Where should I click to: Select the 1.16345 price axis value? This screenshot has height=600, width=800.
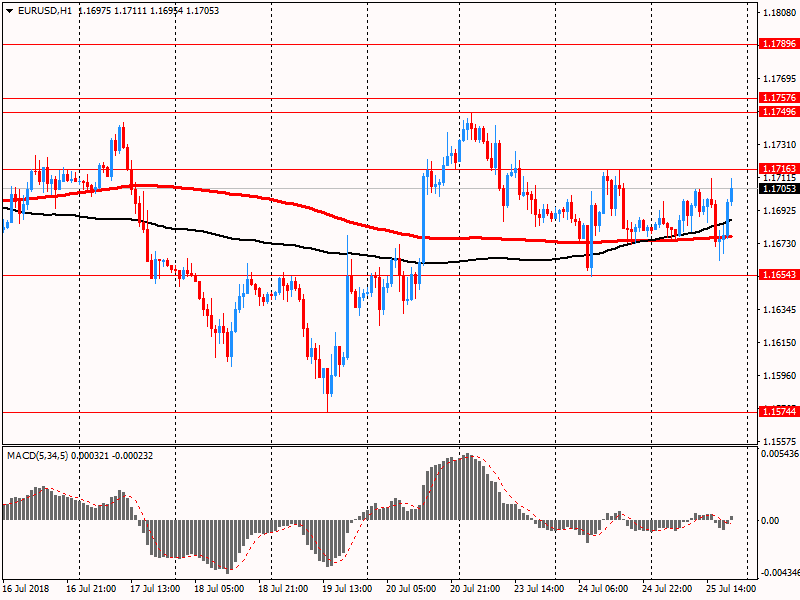tap(780, 310)
